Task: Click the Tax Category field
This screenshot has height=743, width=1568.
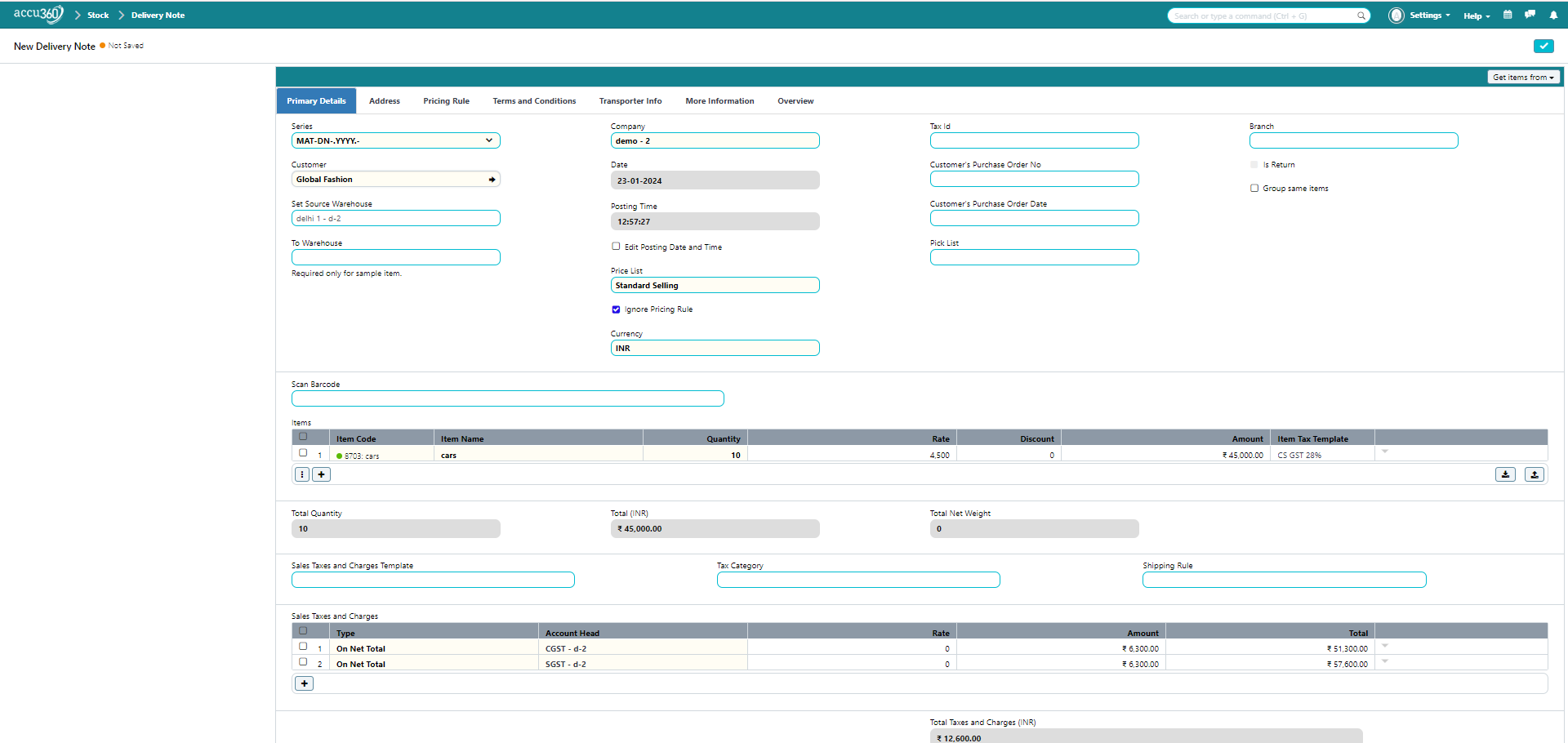Action: click(x=858, y=580)
